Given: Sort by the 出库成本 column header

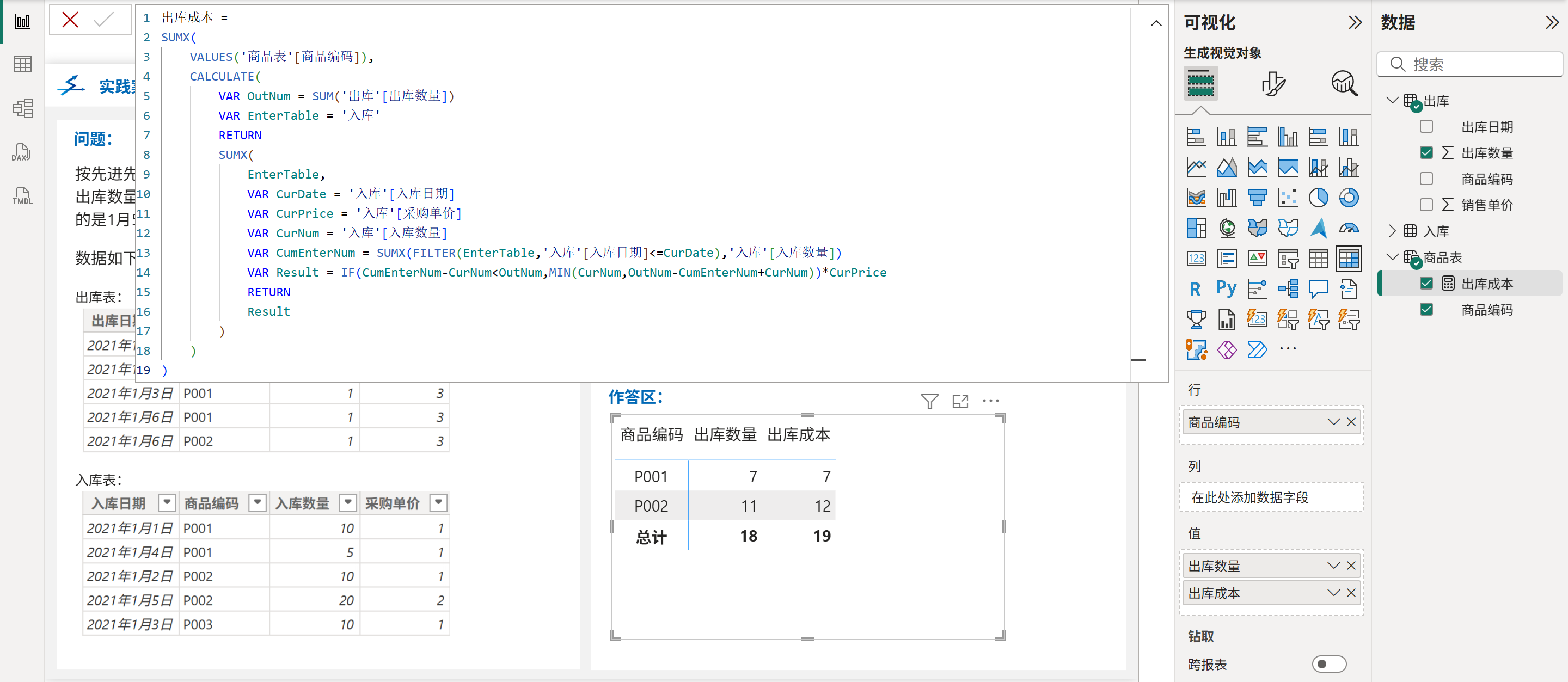Looking at the screenshot, I should pos(798,434).
